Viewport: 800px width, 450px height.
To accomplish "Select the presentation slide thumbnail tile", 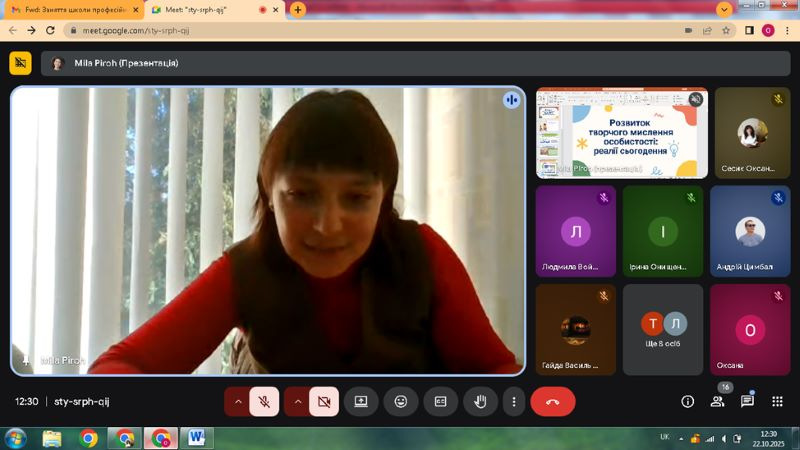I will click(621, 132).
